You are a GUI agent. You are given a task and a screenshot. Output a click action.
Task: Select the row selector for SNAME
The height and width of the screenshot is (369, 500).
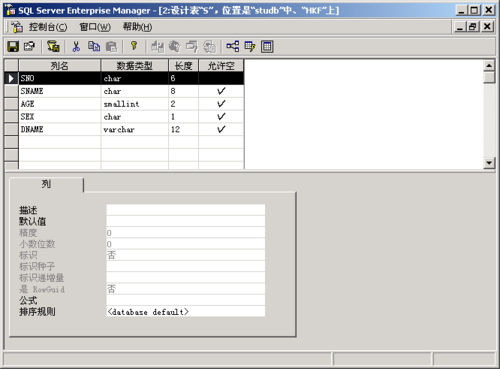[11, 91]
